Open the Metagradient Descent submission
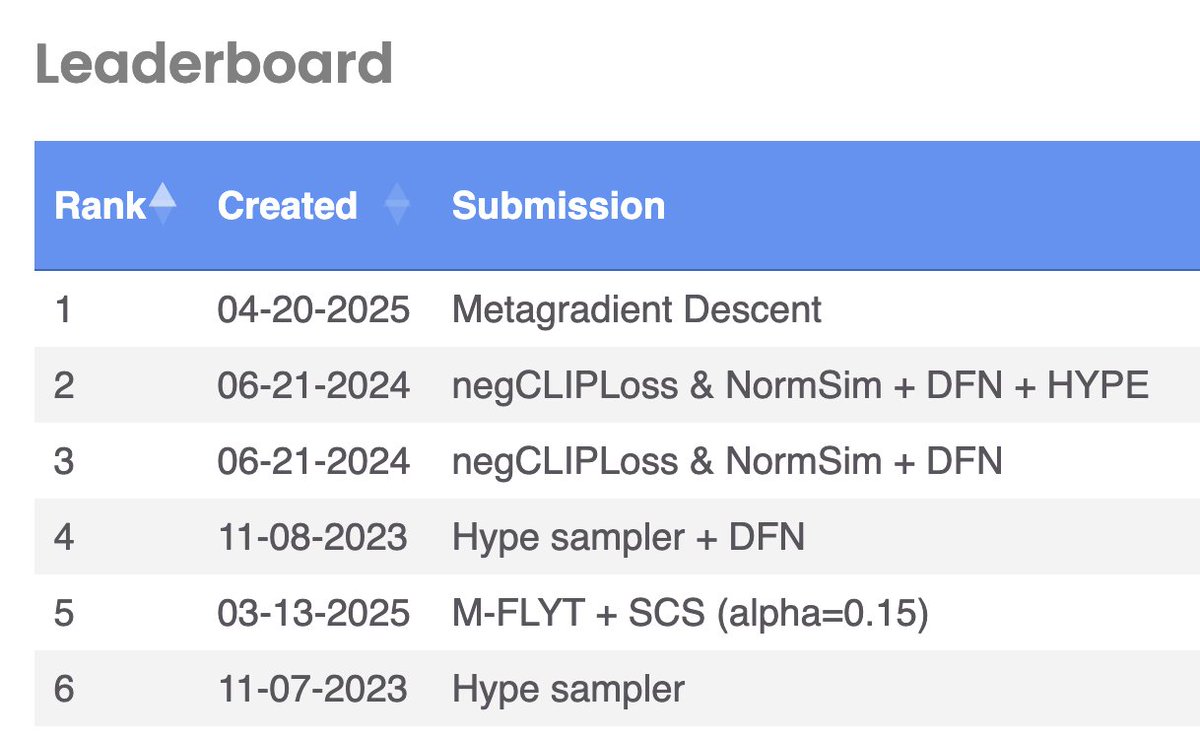1200x739 pixels. tap(637, 309)
